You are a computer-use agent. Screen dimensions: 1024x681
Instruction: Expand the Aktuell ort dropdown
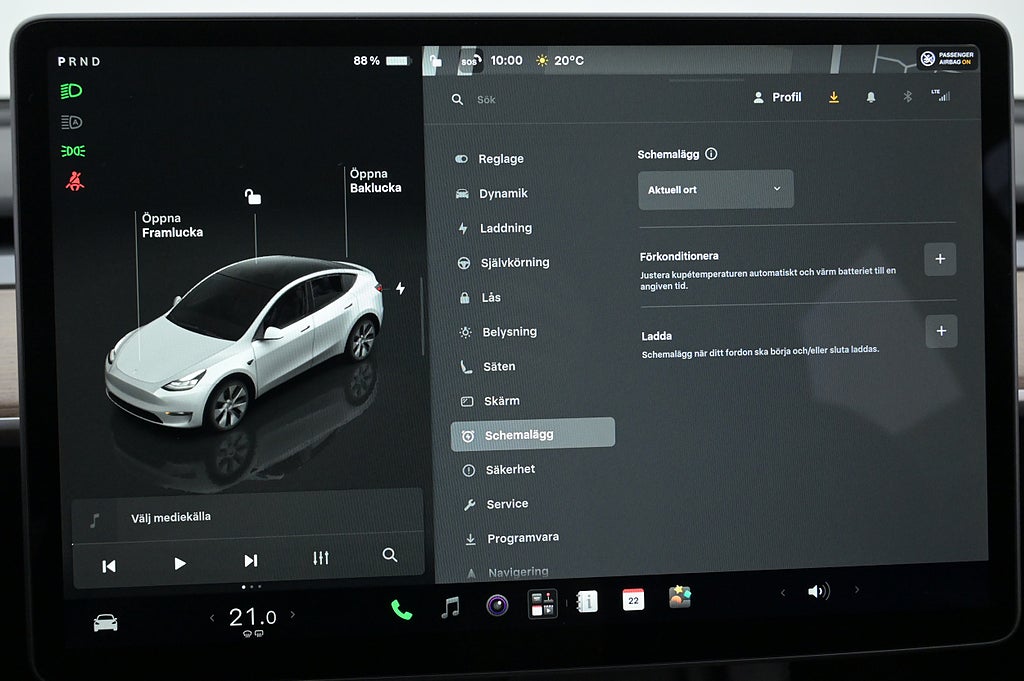coord(716,190)
